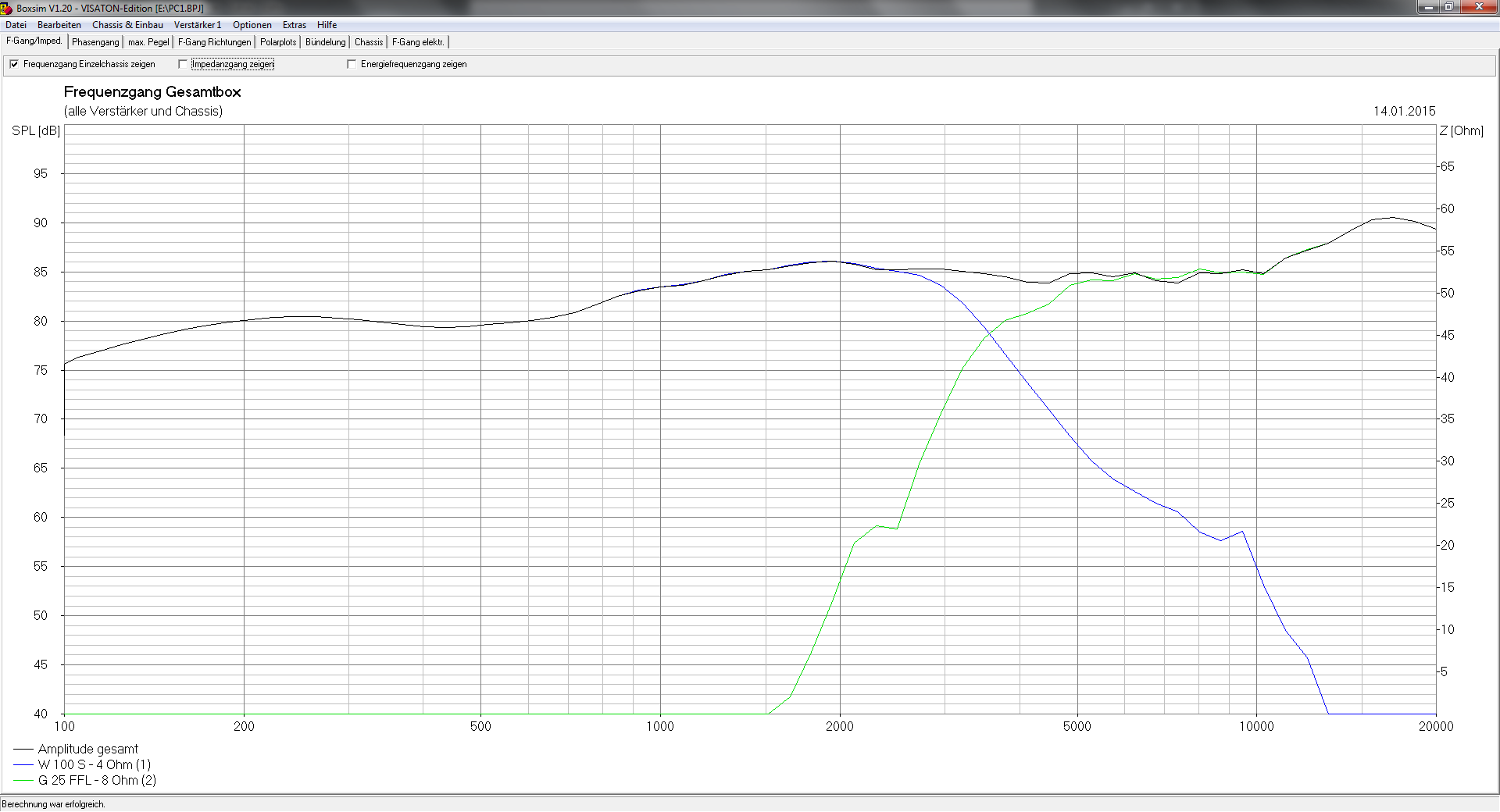Open the Verstärker 1 menu
The width and height of the screenshot is (1500, 812).
[x=198, y=25]
